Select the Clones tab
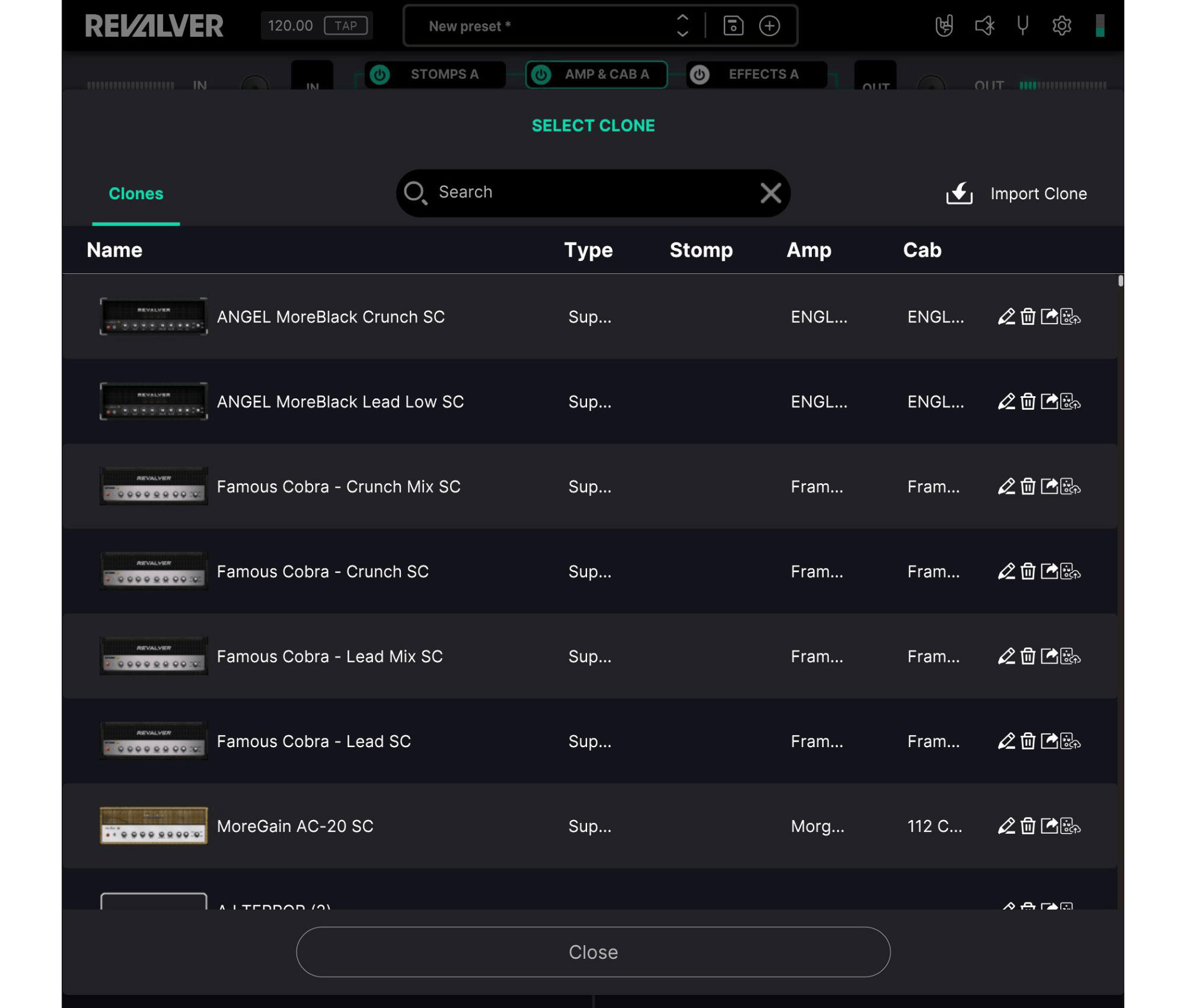Screen dimensions: 1186x1008 click(x=136, y=194)
